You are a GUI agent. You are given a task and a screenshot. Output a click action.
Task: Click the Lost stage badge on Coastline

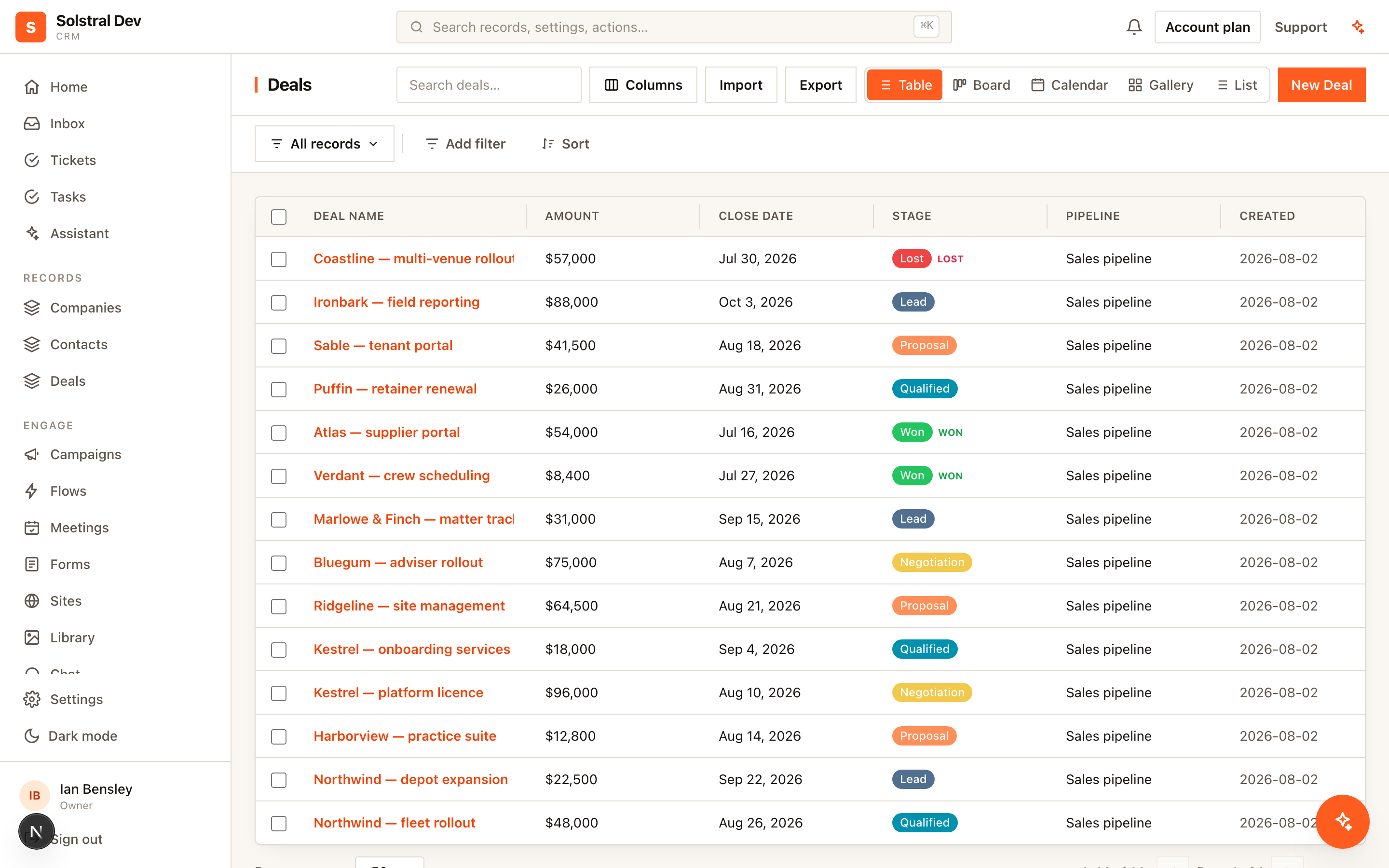click(911, 258)
